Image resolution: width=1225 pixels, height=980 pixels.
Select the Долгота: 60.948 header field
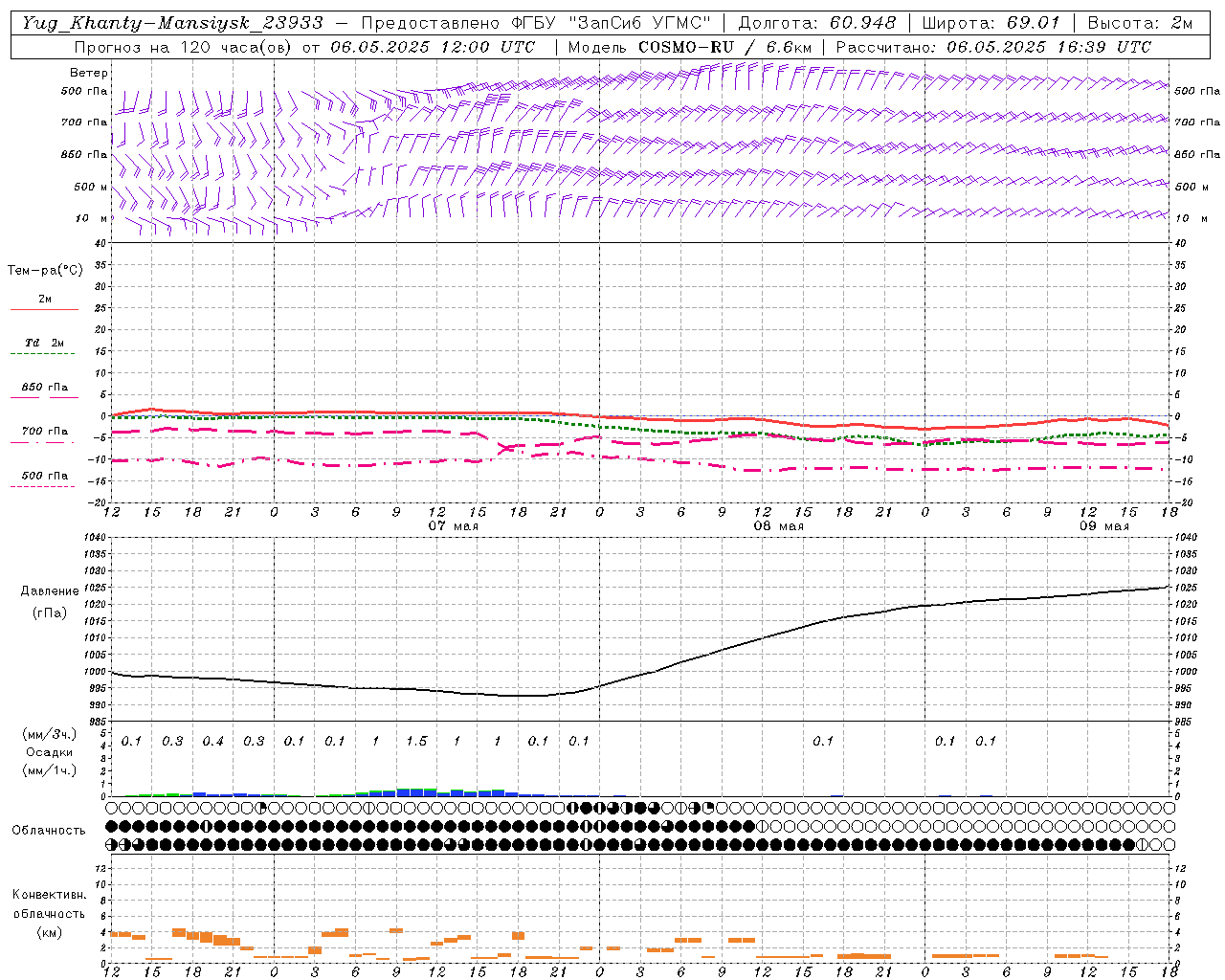click(817, 23)
